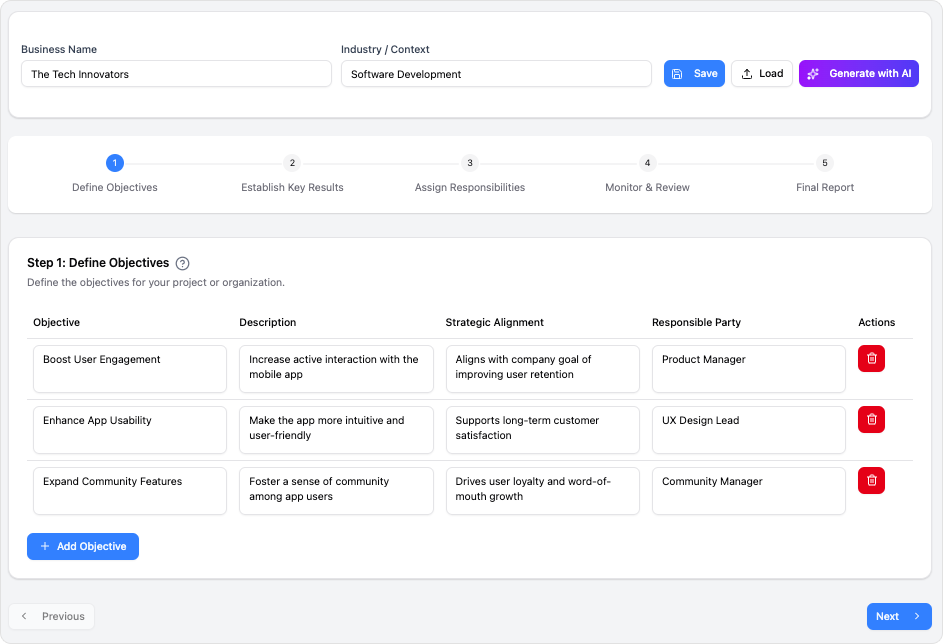This screenshot has height=644, width=943.
Task: Click the Industry / Context label
Action: pyautogui.click(x=385, y=49)
